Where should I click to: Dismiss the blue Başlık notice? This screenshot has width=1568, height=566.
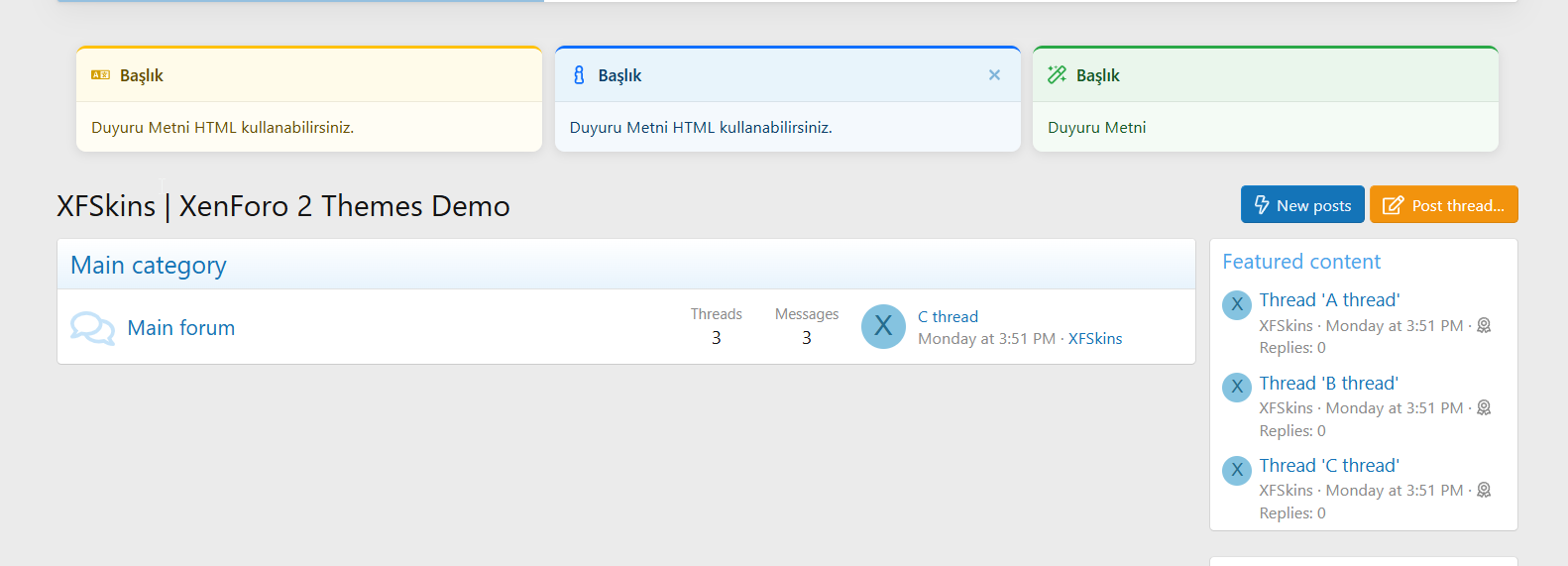tap(994, 75)
